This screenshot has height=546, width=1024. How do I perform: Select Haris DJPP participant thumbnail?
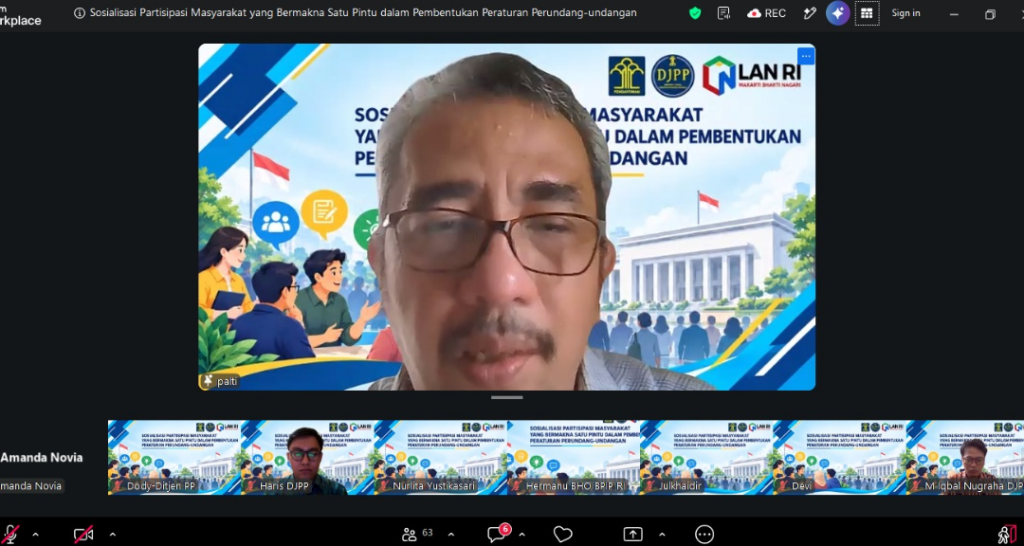click(308, 457)
